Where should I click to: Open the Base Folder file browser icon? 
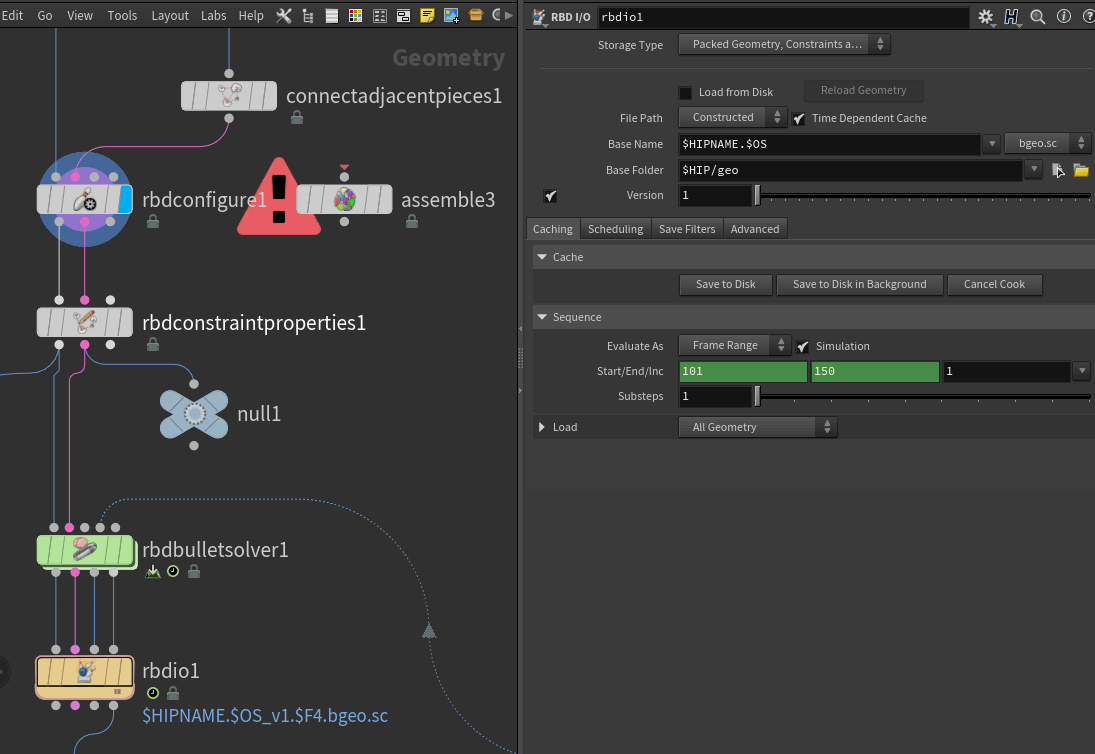pyautogui.click(x=1080, y=170)
